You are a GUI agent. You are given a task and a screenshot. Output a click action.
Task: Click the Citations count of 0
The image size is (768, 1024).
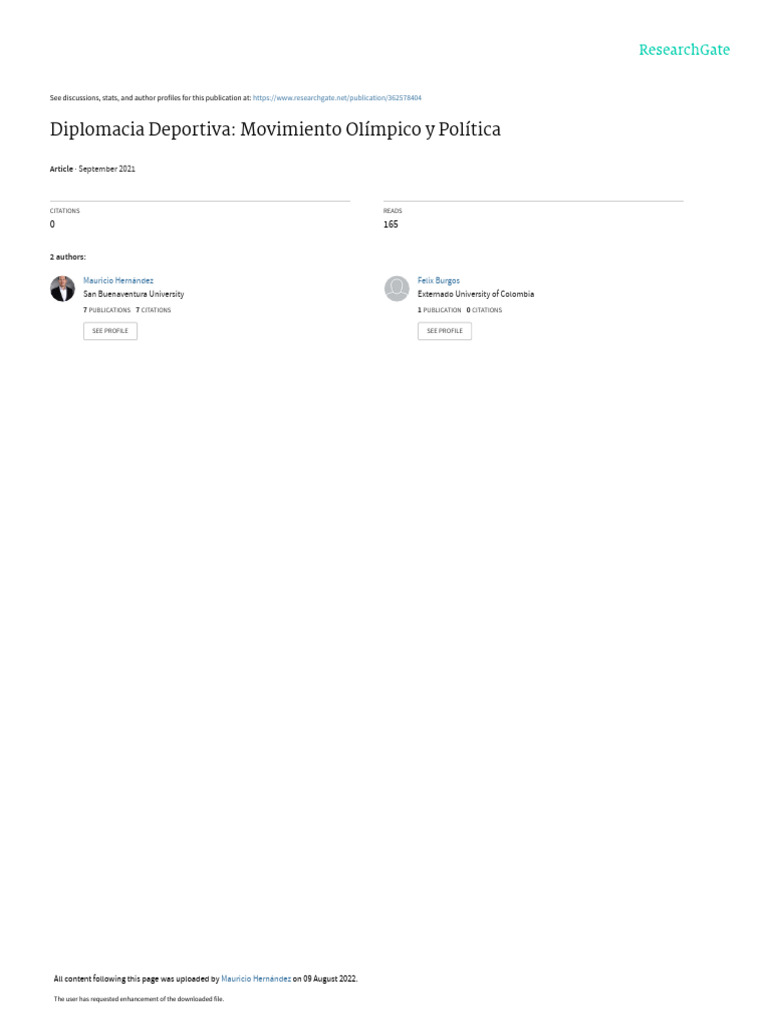pos(52,224)
